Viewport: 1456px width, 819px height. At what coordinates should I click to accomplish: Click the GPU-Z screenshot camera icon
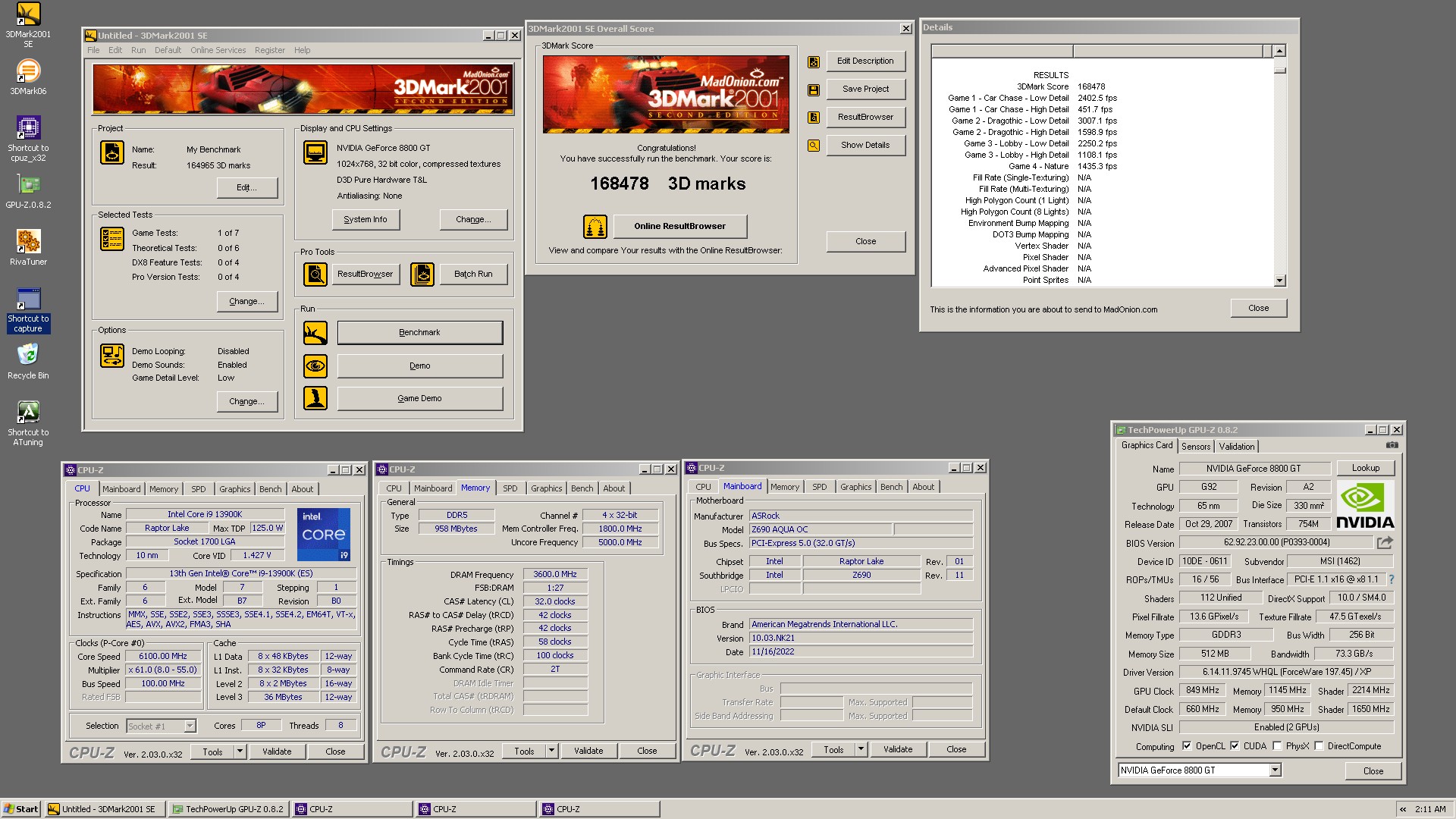[x=1392, y=446]
